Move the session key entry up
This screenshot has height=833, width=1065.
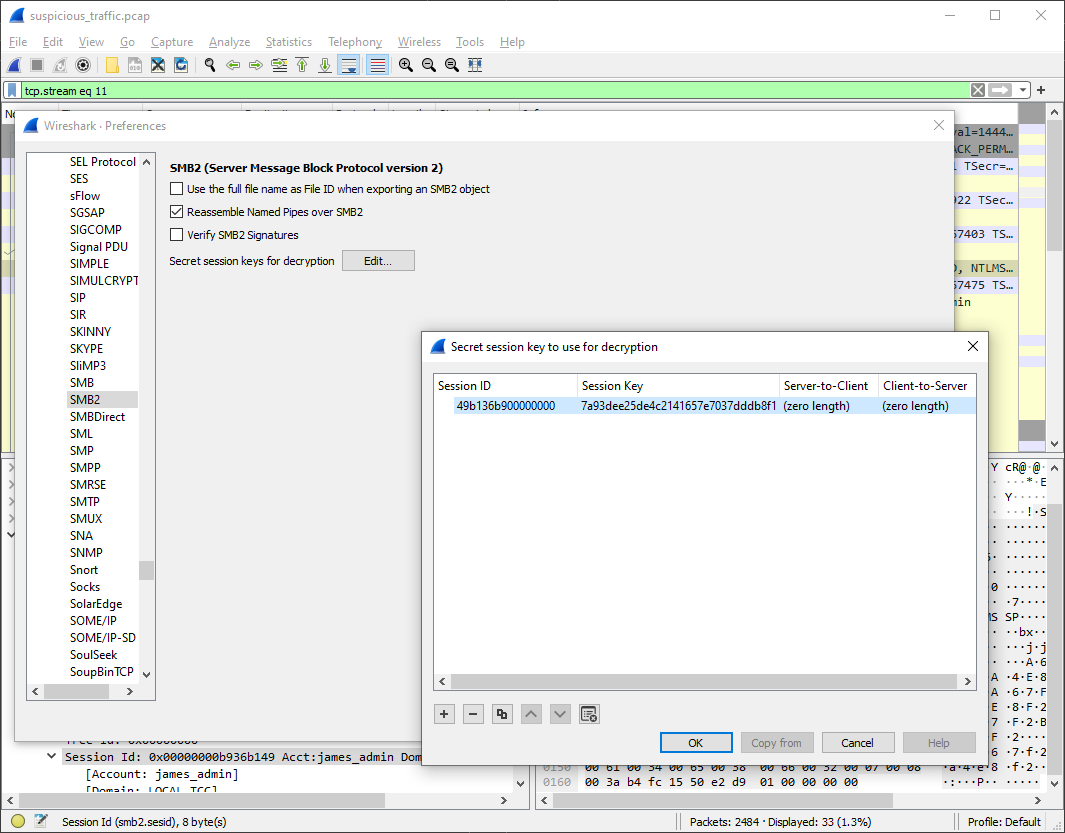point(531,714)
